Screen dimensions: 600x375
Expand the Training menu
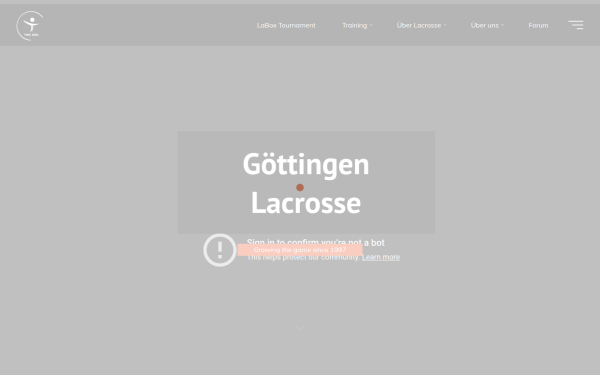357,25
